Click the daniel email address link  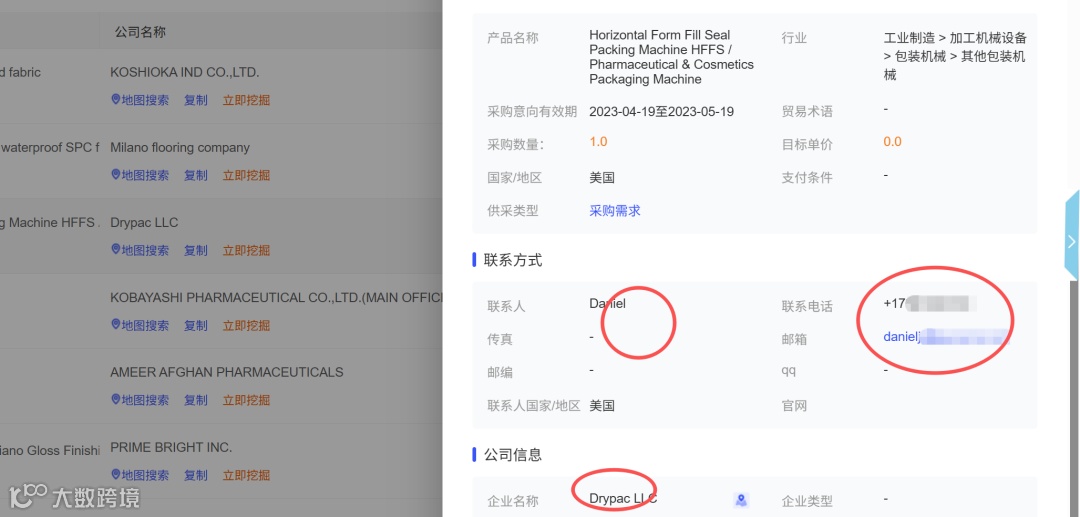[x=946, y=337]
